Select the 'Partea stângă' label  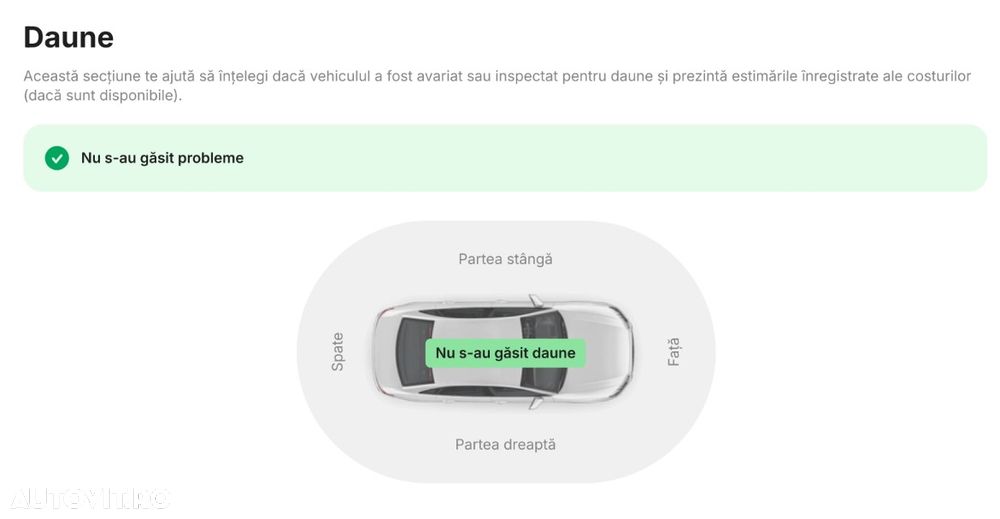[x=505, y=259]
